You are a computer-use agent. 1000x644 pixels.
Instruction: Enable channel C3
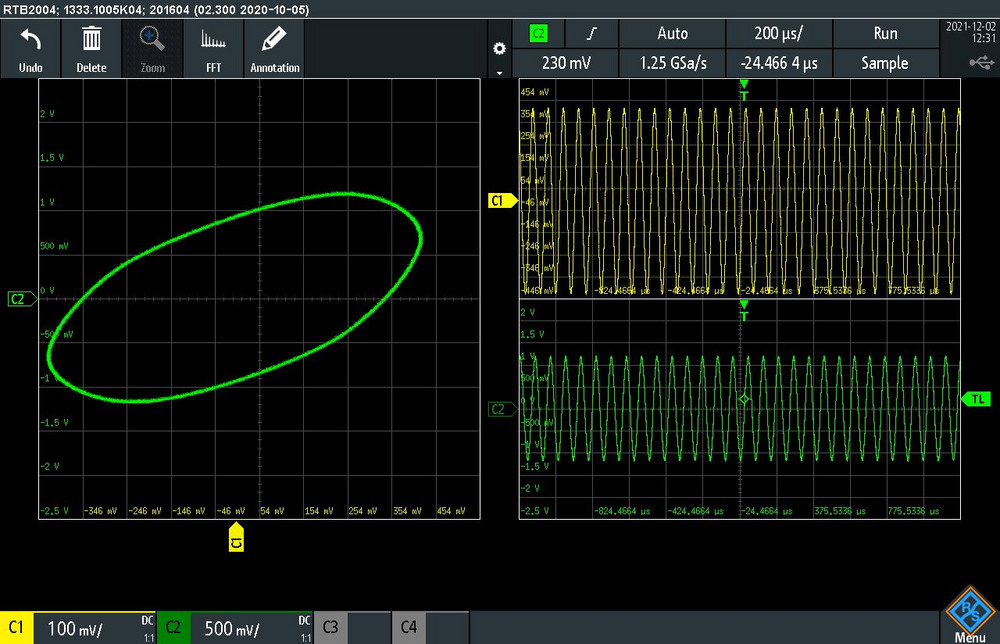coord(330,627)
